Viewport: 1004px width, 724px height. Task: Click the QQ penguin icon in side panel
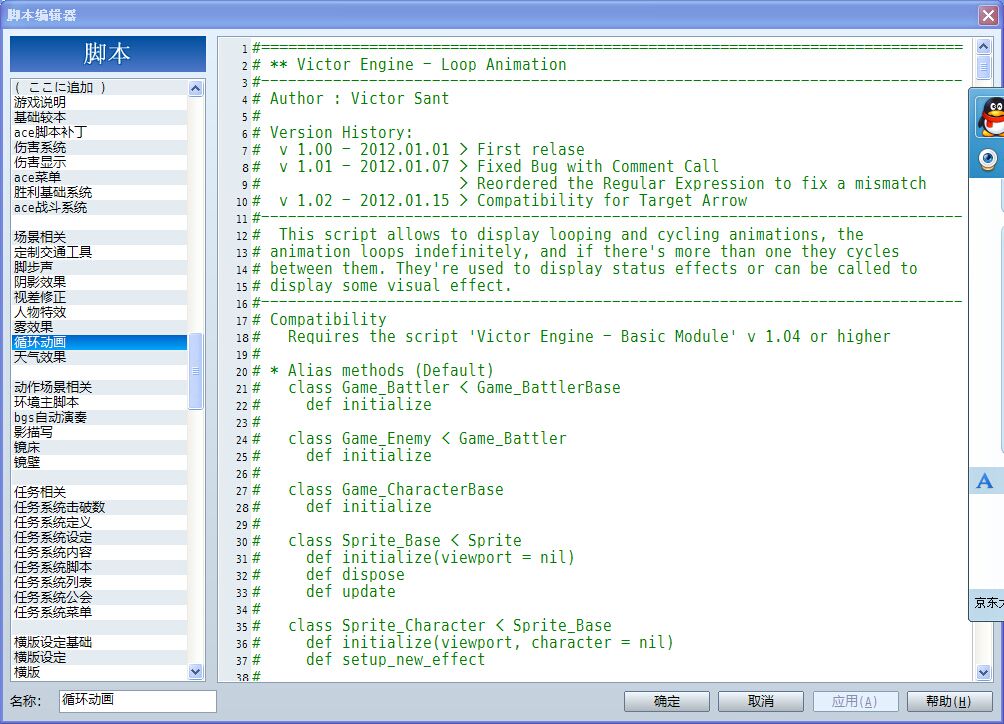[990, 118]
